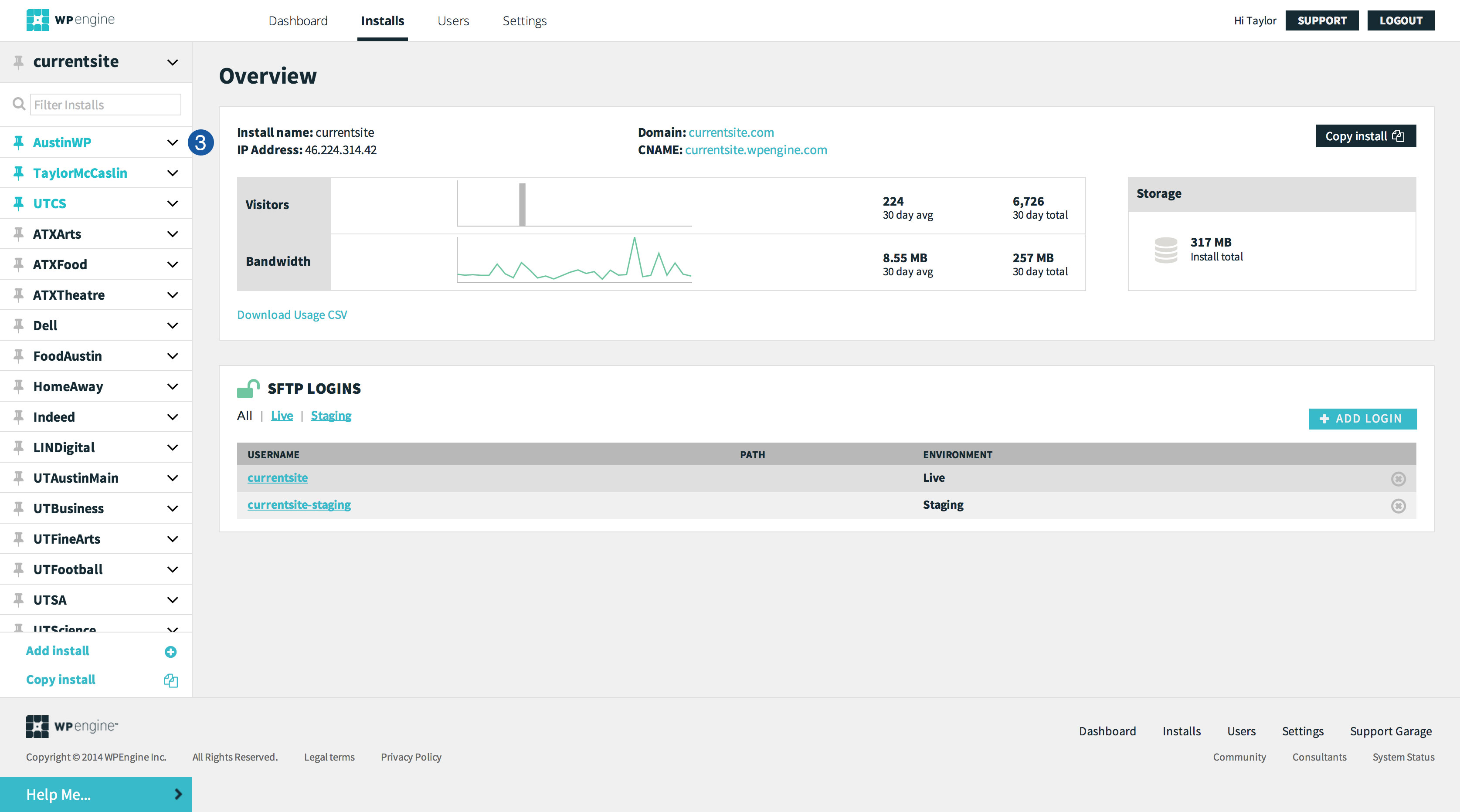This screenshot has height=812, width=1460.
Task: Click the footer WP Engine logo
Action: pos(72,727)
